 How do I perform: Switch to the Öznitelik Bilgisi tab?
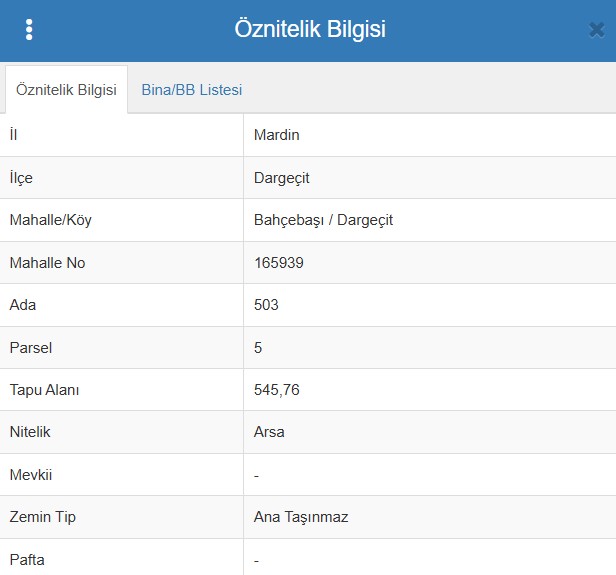click(66, 90)
